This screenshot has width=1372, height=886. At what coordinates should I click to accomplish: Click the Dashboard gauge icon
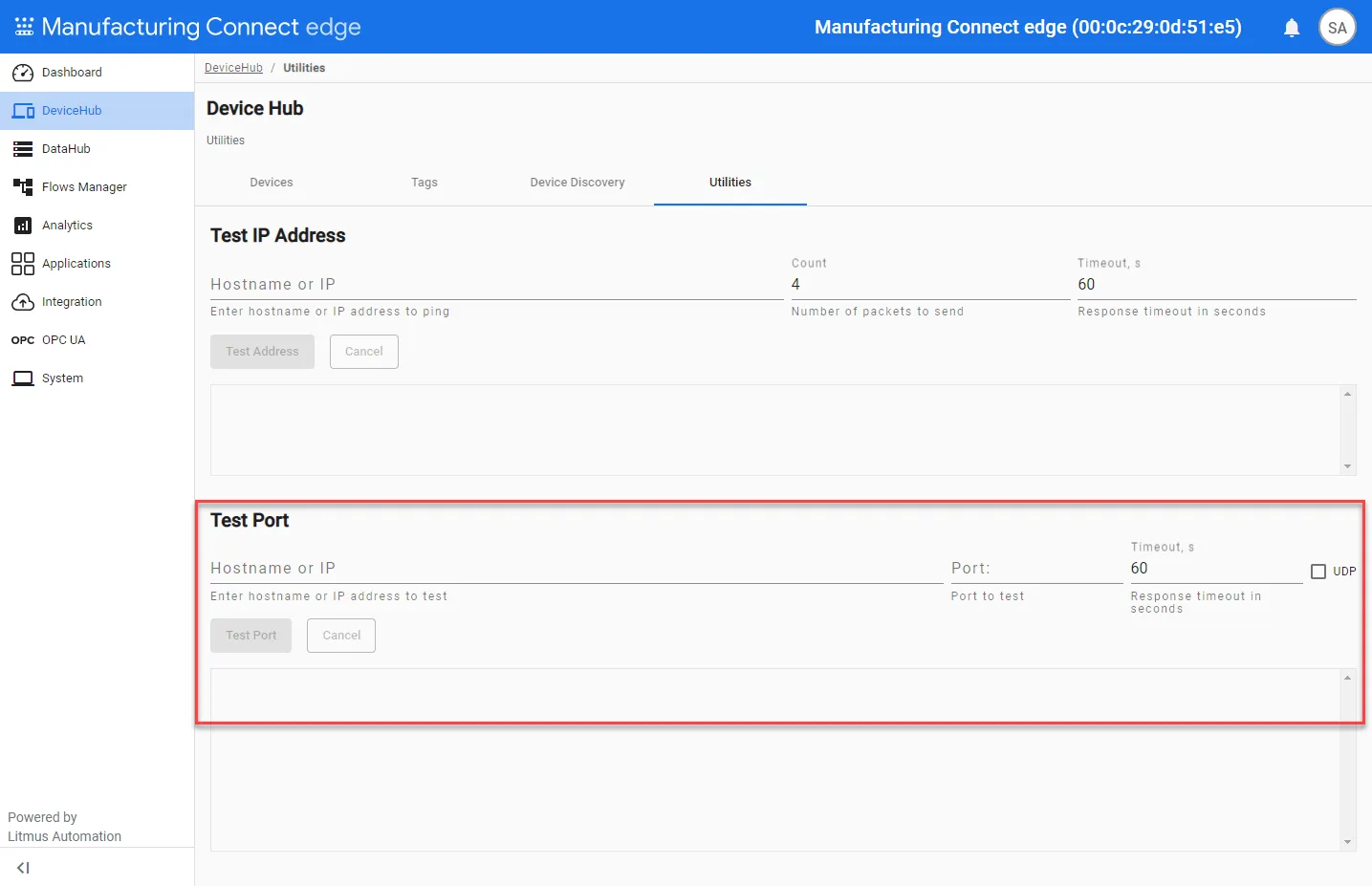[x=23, y=73]
